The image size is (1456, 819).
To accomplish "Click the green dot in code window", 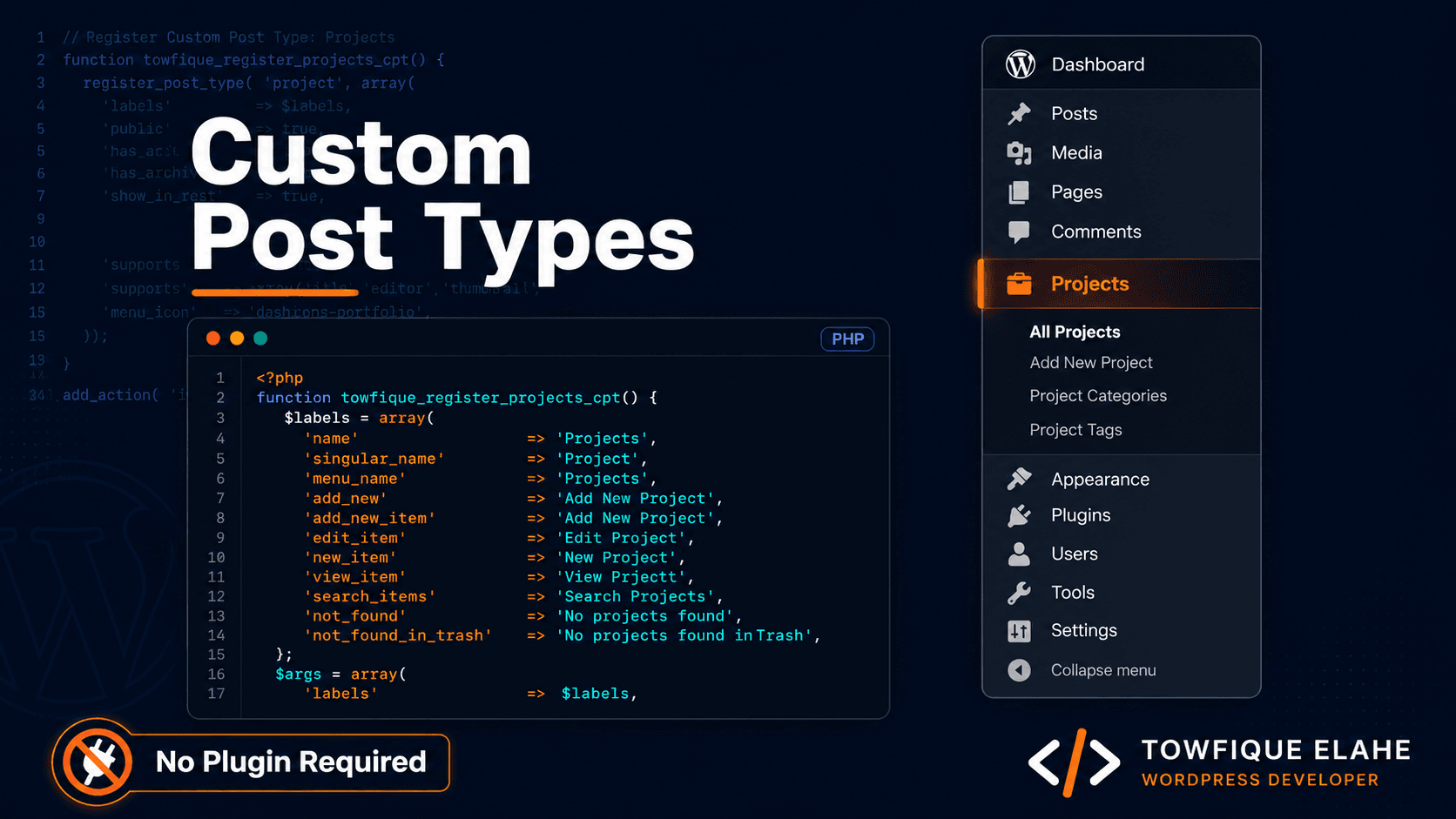I will (260, 339).
